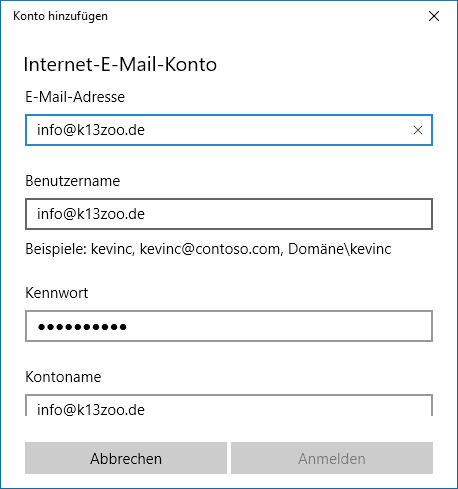The image size is (458, 489).
Task: Click the Kennwort field label
Action: (x=57, y=293)
